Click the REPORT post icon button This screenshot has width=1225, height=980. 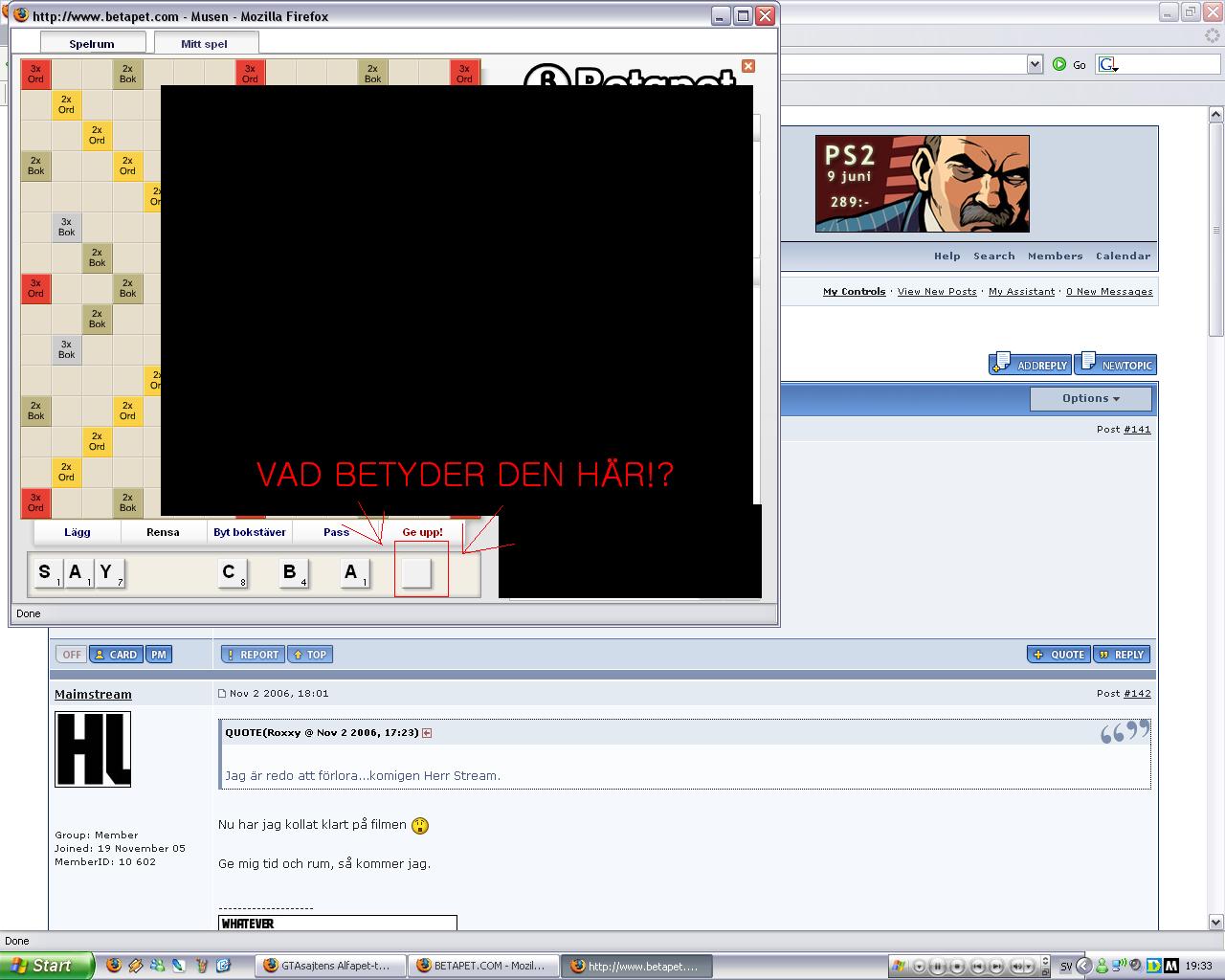pyautogui.click(x=253, y=655)
